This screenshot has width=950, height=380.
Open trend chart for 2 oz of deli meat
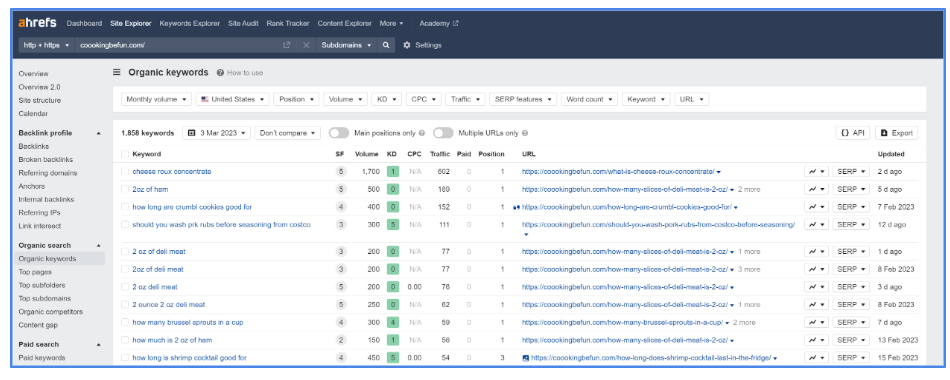coord(816,252)
